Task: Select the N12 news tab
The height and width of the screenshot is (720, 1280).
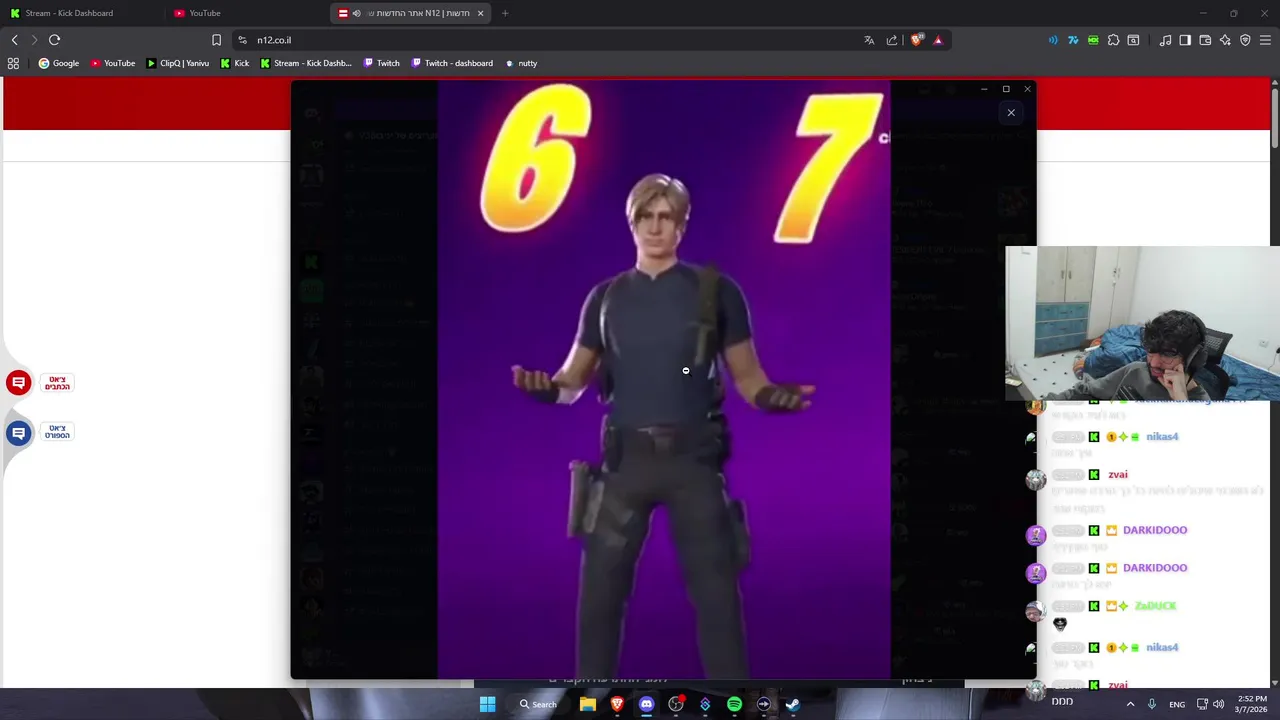Action: pyautogui.click(x=410, y=13)
